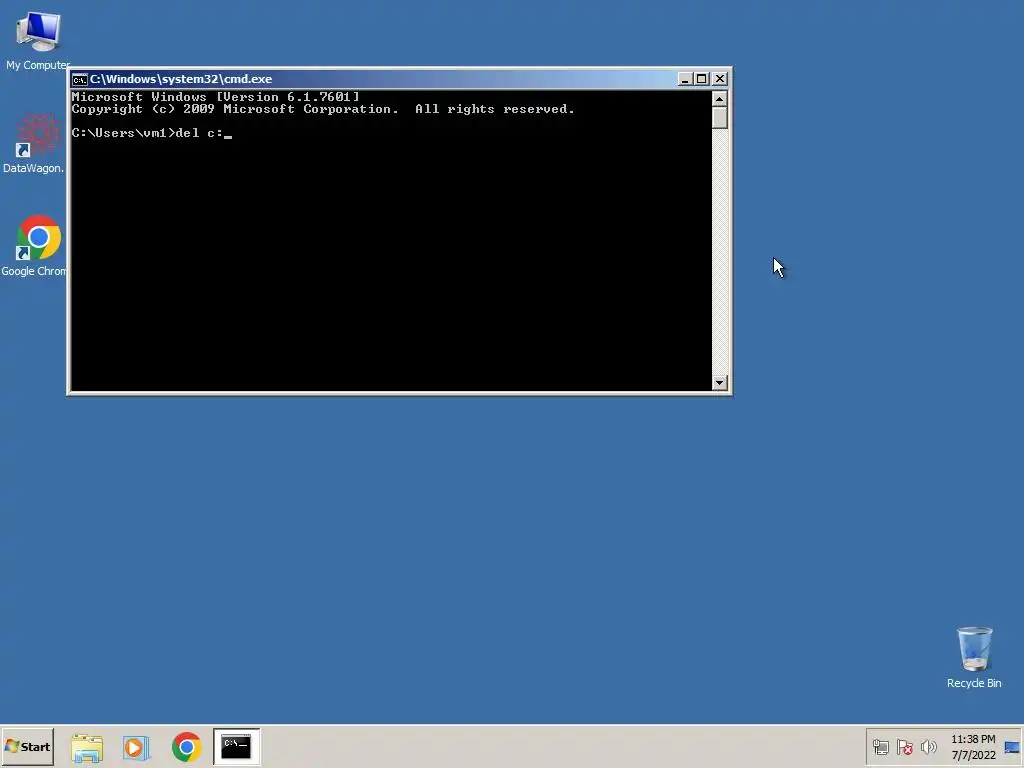1024x768 pixels.
Task: Open the Start menu
Action: 27,746
